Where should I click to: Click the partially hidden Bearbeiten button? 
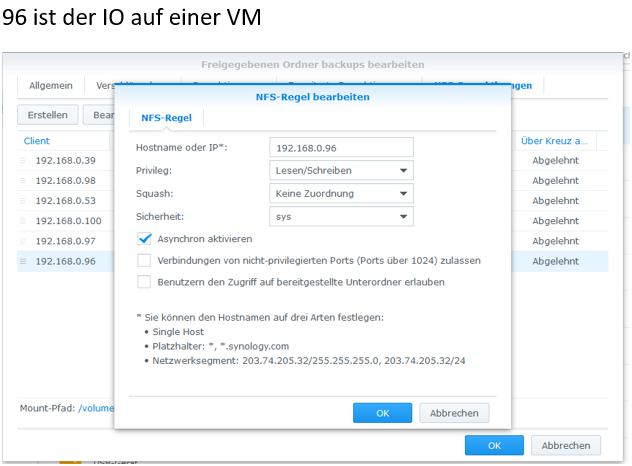pyautogui.click(x=99, y=115)
